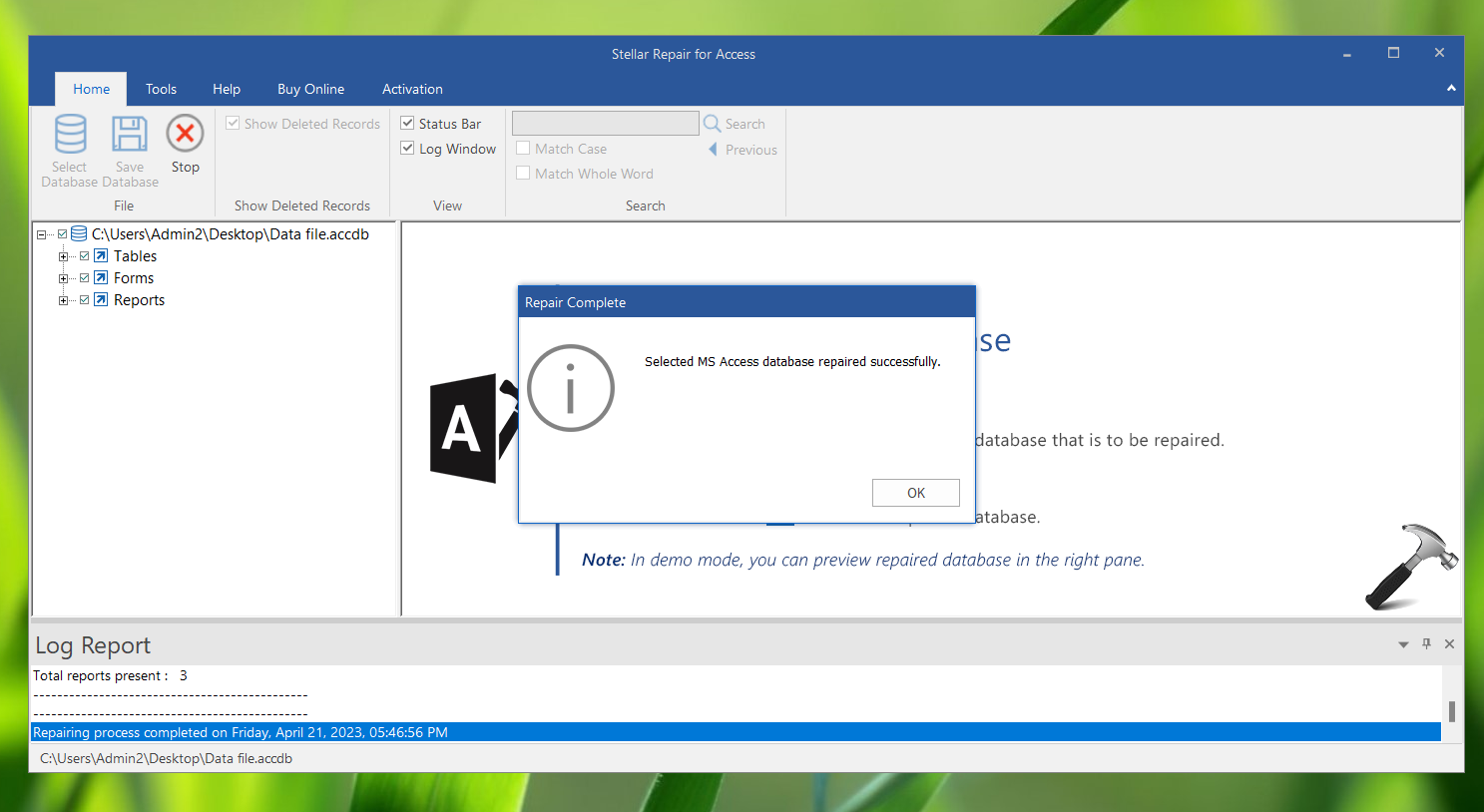This screenshot has height=812, width=1484.
Task: Expand the Tables tree node
Action: tap(63, 256)
